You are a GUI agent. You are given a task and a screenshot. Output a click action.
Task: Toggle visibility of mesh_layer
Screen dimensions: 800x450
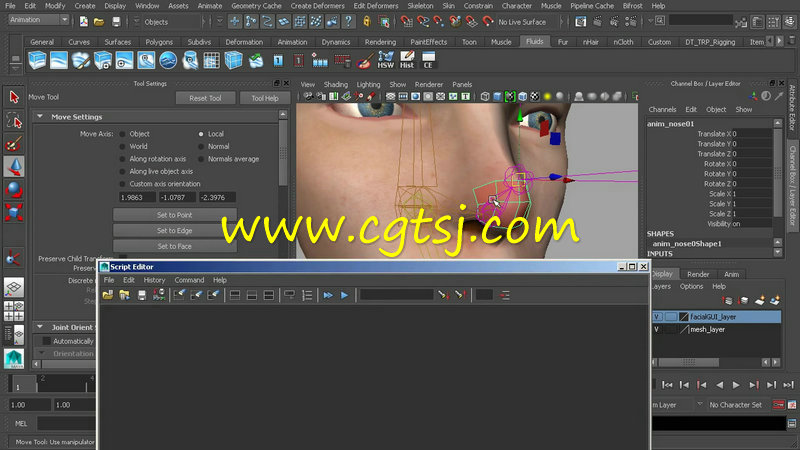(x=657, y=330)
